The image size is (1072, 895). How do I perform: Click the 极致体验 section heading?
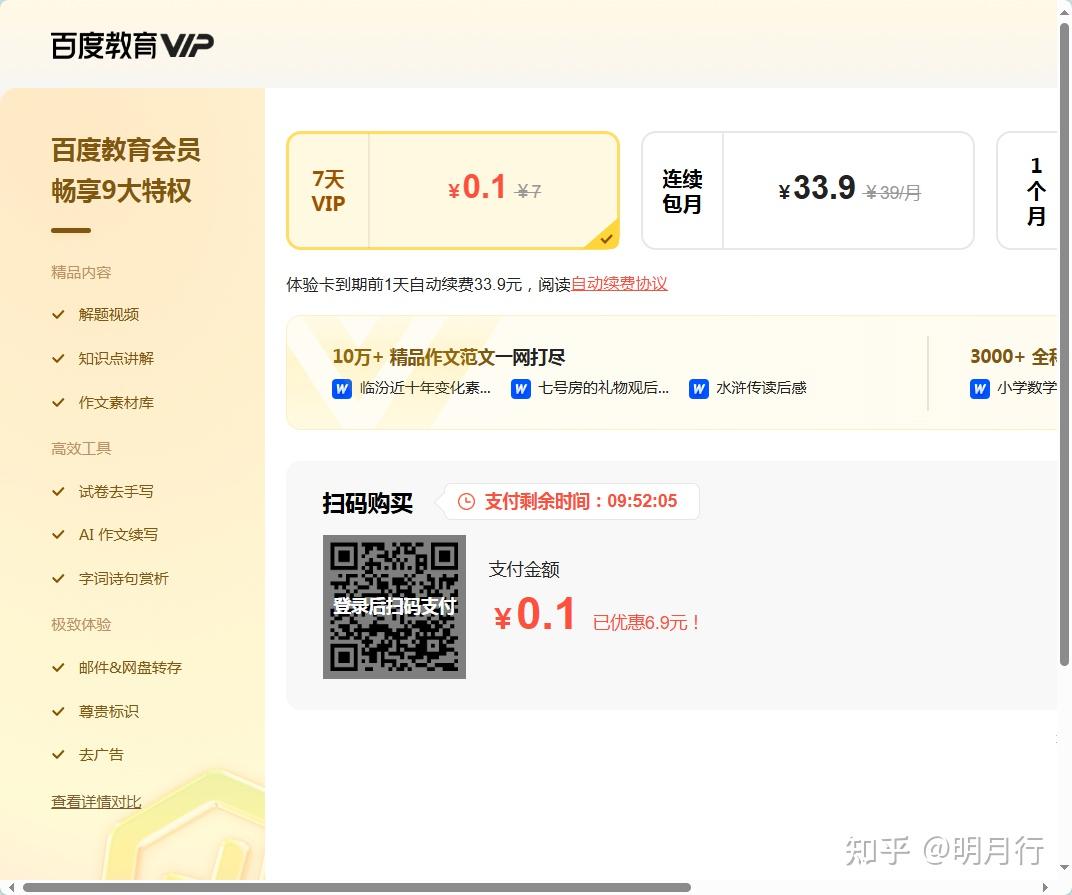(x=81, y=624)
